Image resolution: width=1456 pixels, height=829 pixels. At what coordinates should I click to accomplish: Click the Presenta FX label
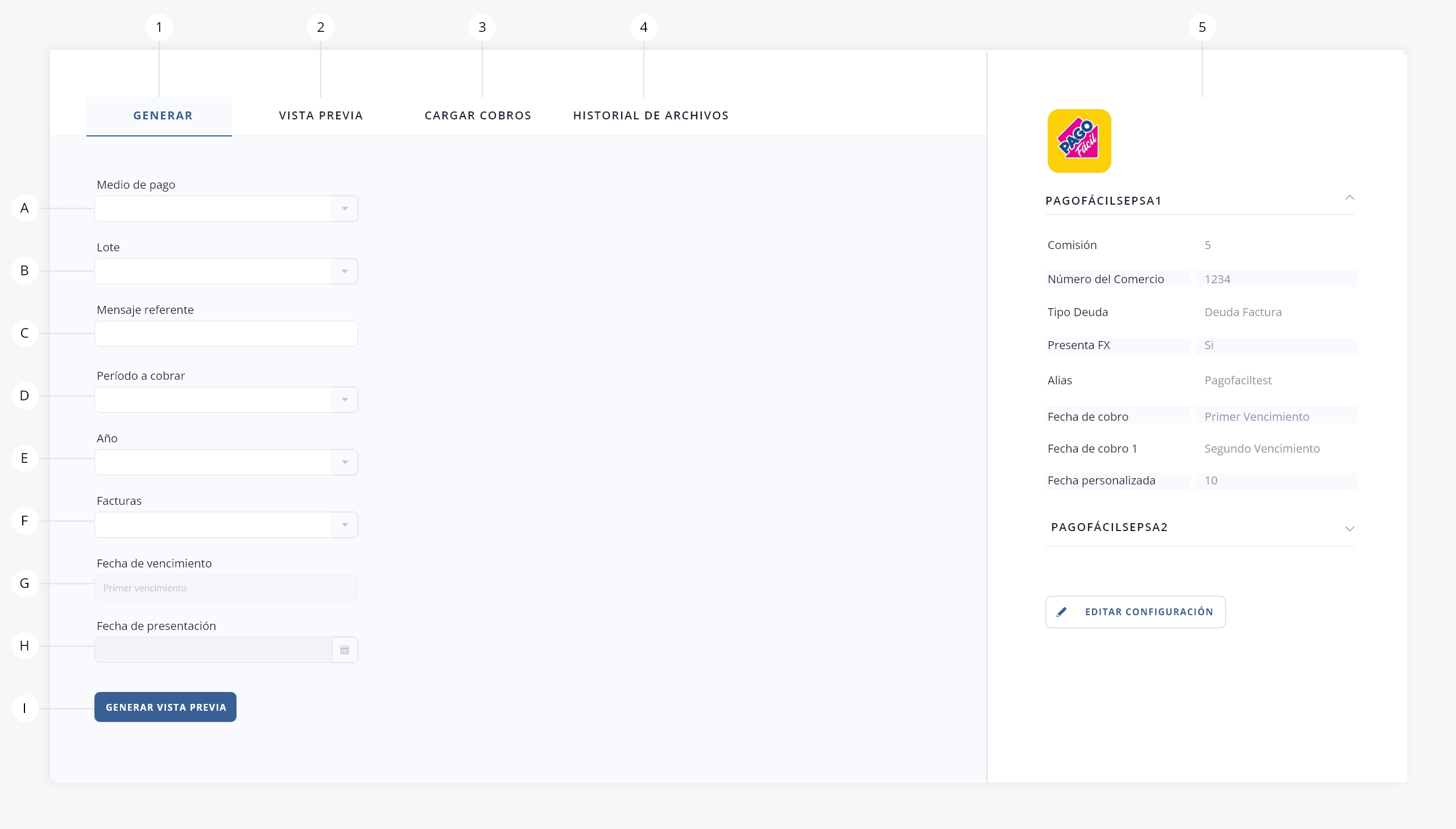click(1079, 345)
